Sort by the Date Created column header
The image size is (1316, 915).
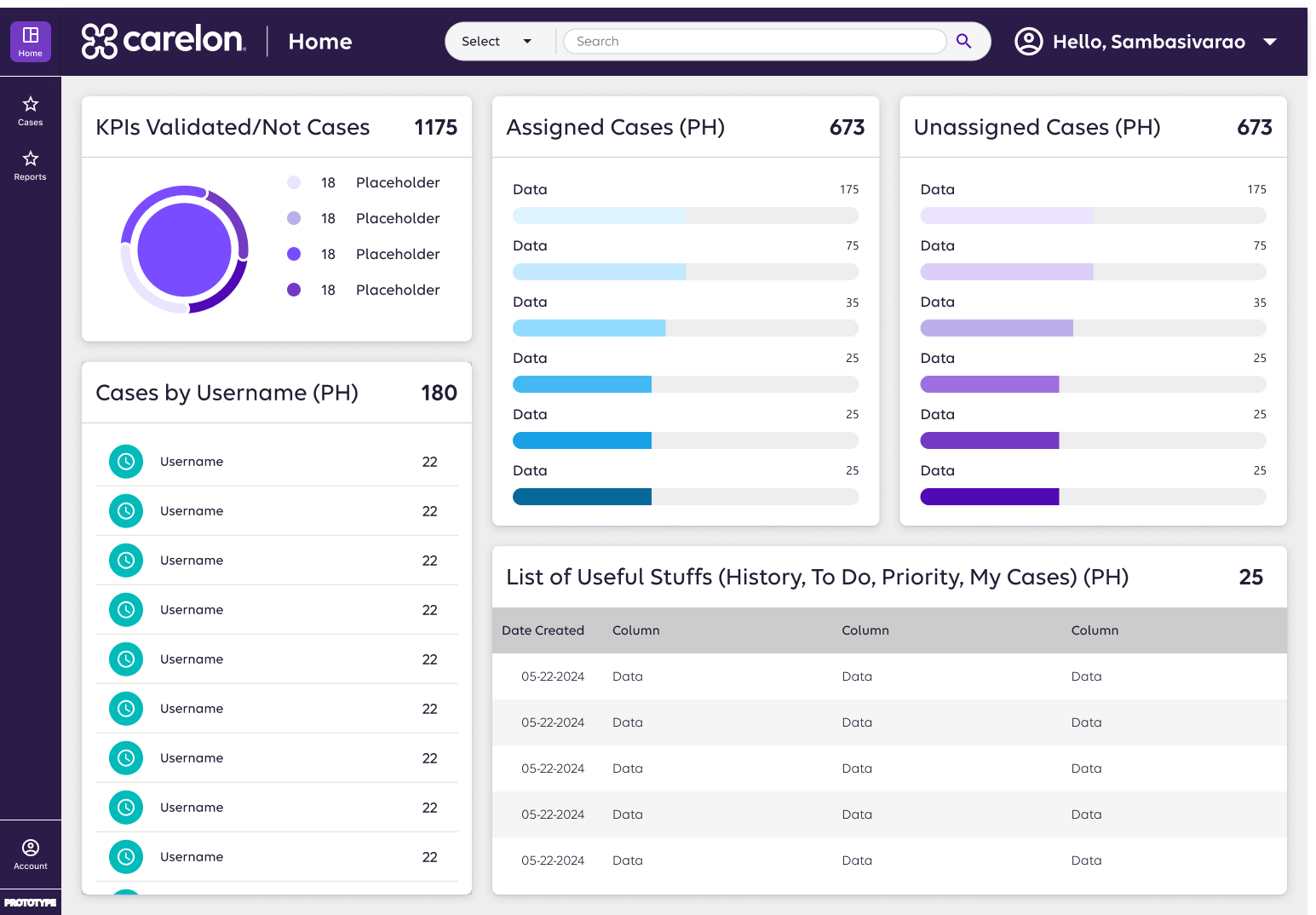543,630
